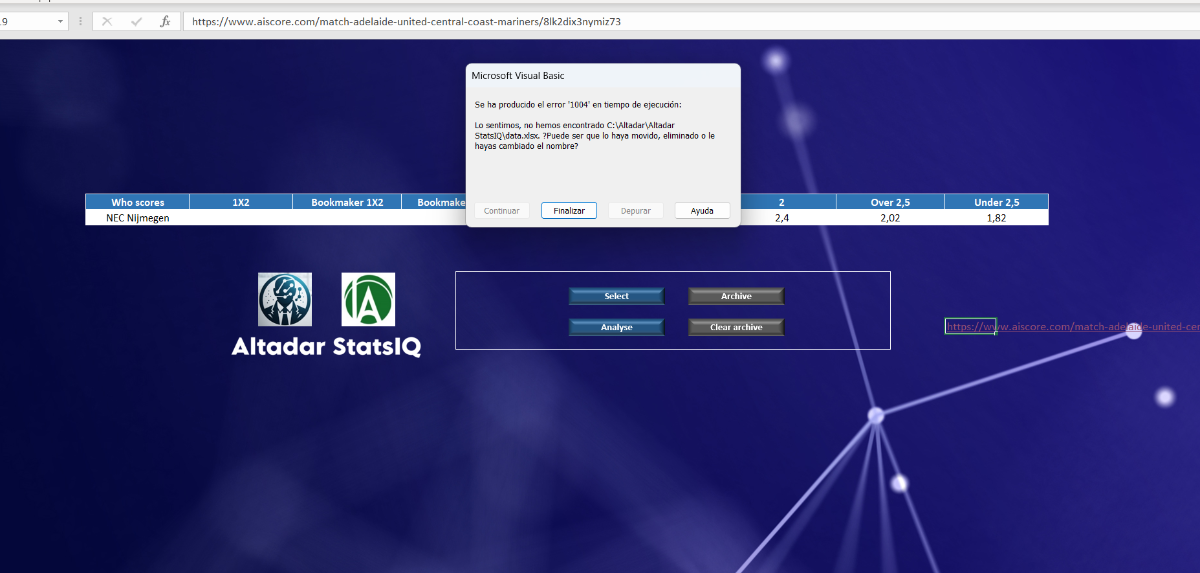Click the formula bar cancel X icon
This screenshot has height=573, width=1200.
107,21
